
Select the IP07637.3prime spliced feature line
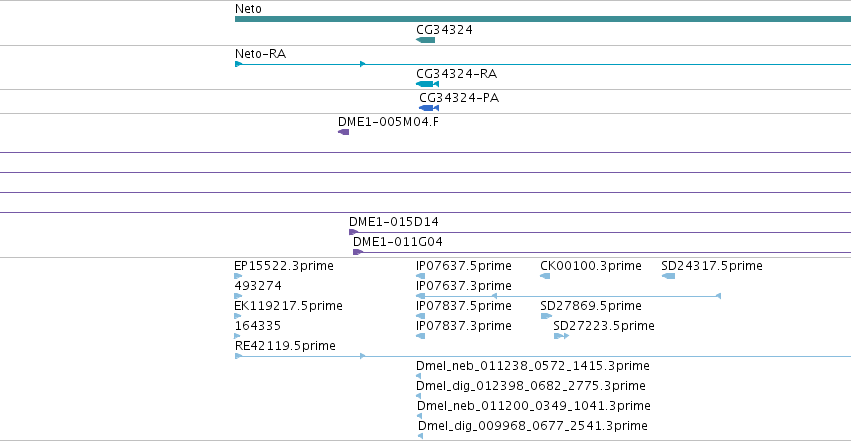point(568,296)
